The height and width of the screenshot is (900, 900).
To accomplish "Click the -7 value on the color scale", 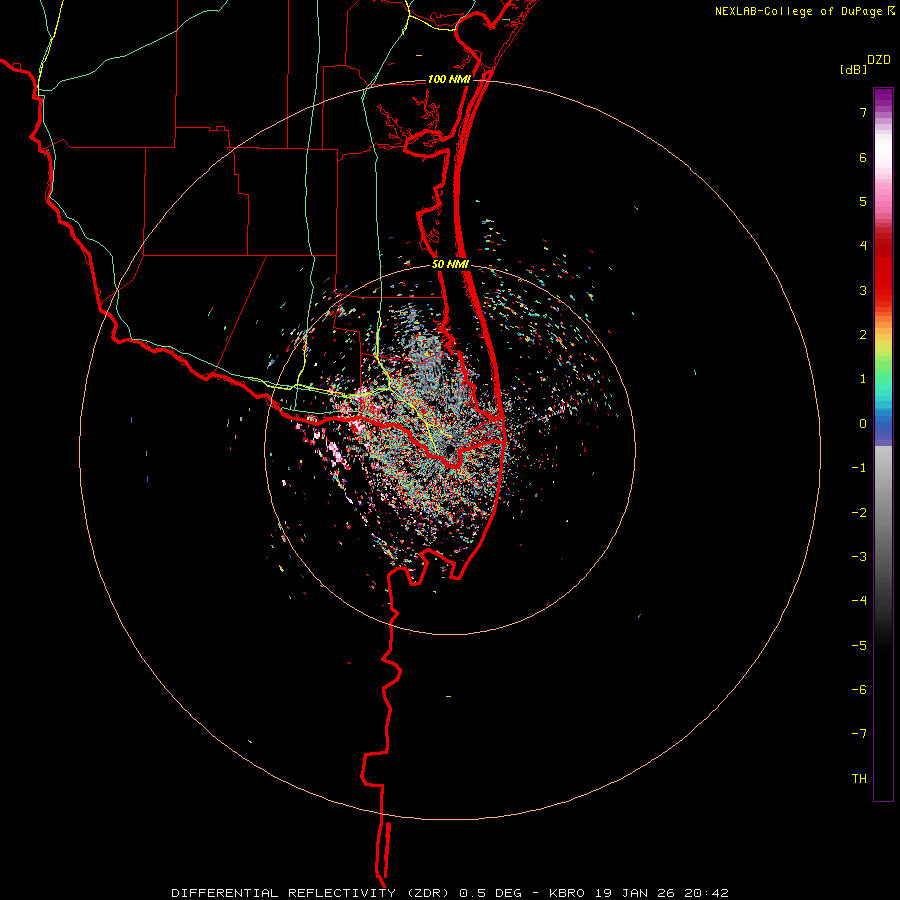I will point(859,734).
